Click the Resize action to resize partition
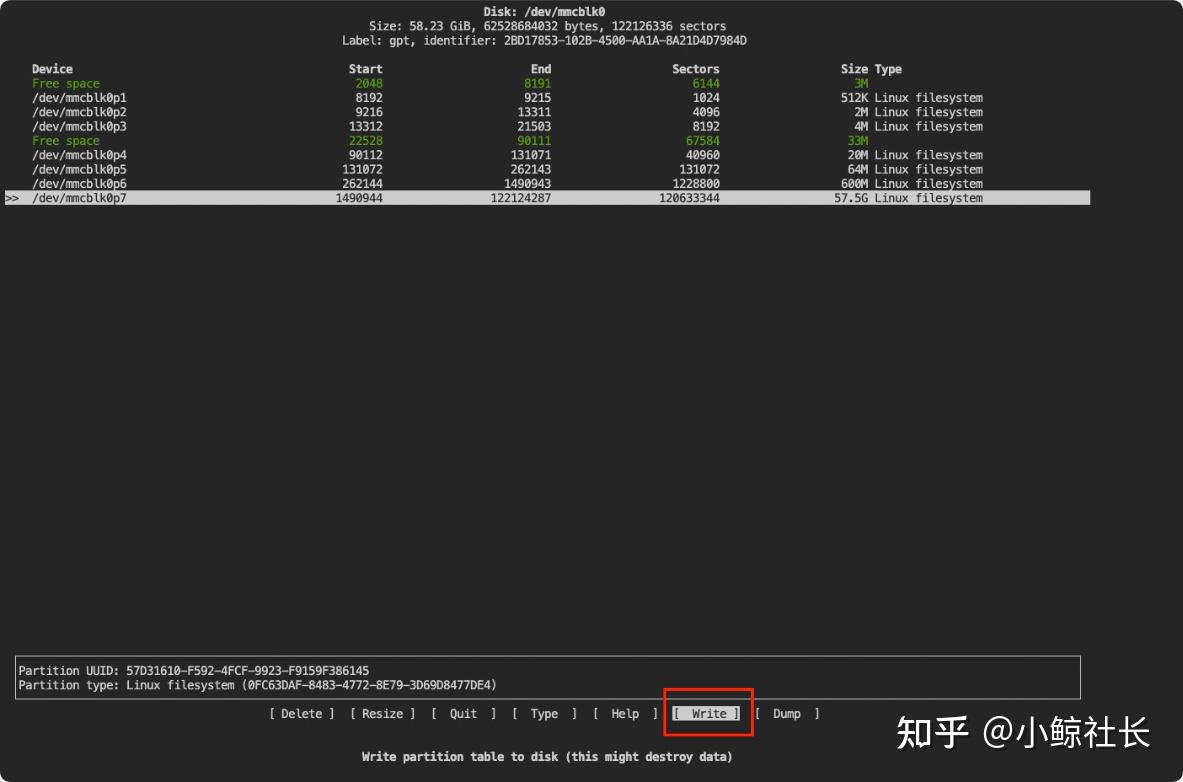The height and width of the screenshot is (782, 1183). (381, 713)
